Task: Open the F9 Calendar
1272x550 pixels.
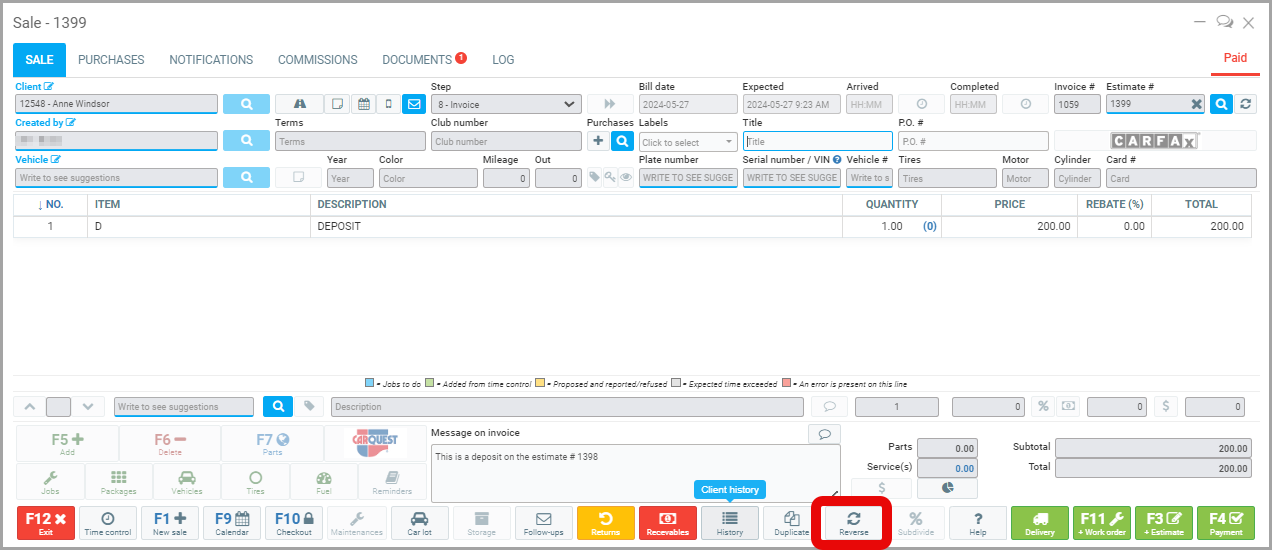Action: click(232, 523)
